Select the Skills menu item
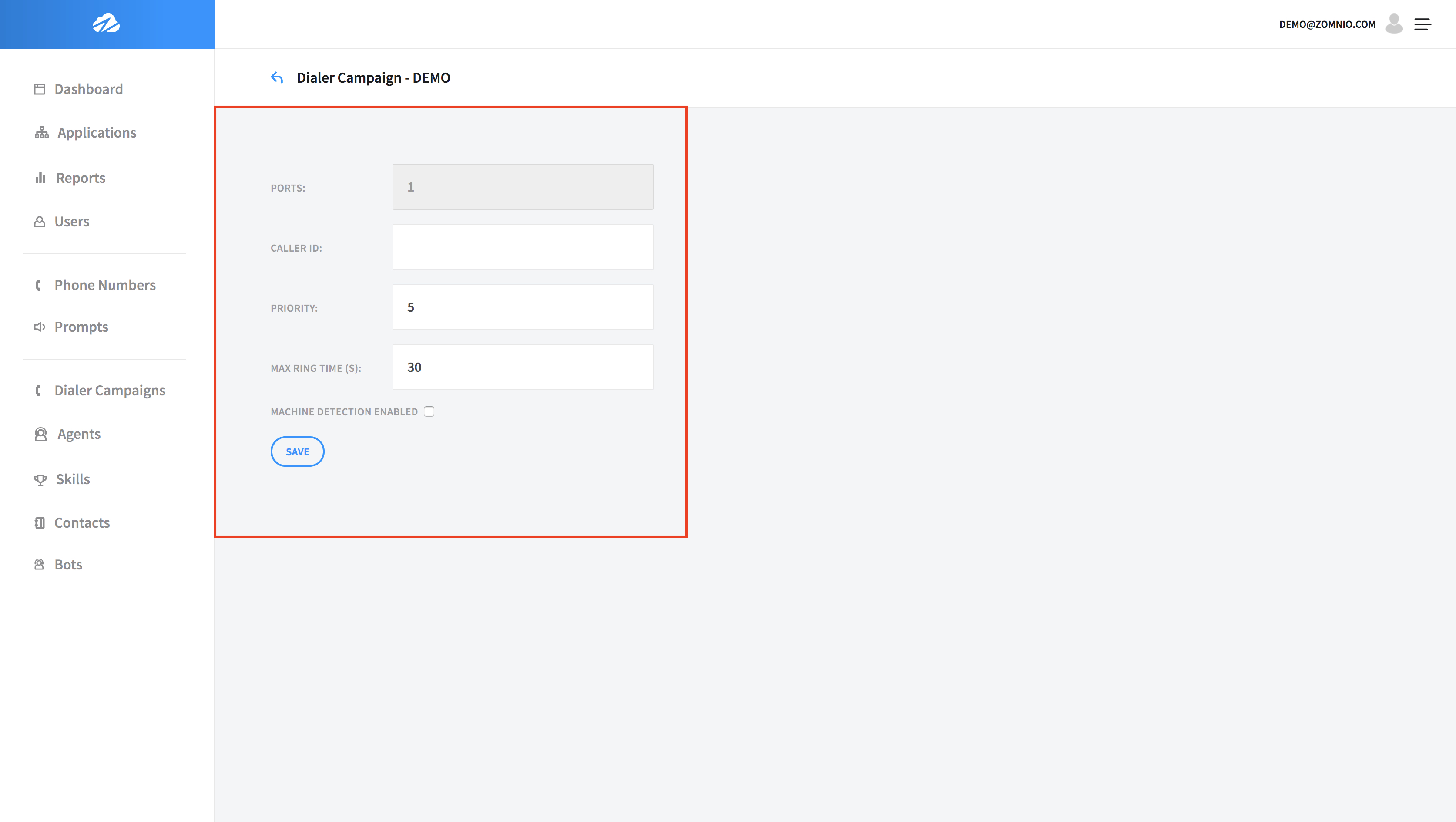The width and height of the screenshot is (1456, 822). [72, 479]
